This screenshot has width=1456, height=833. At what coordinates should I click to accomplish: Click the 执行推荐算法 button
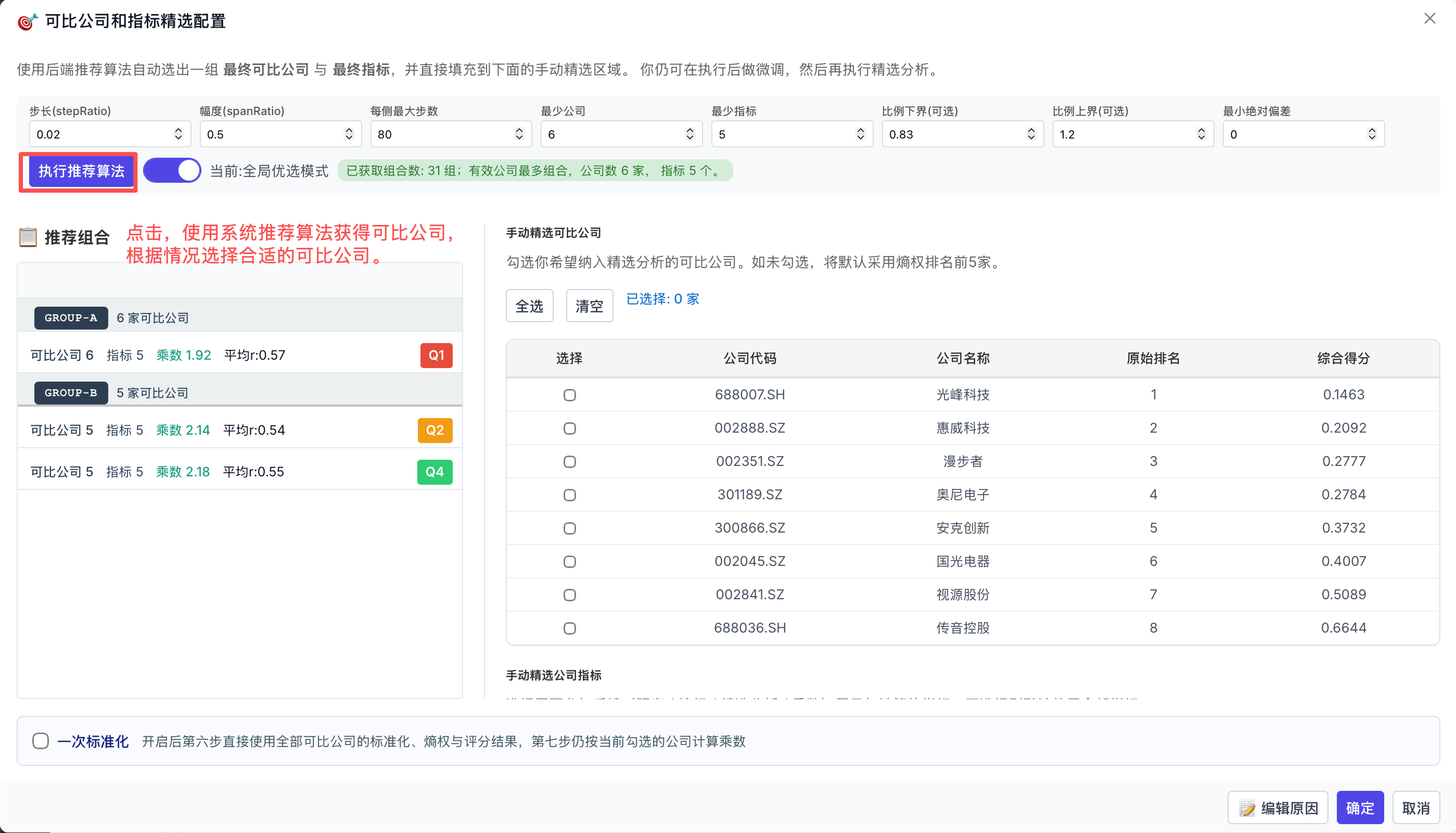click(81, 171)
